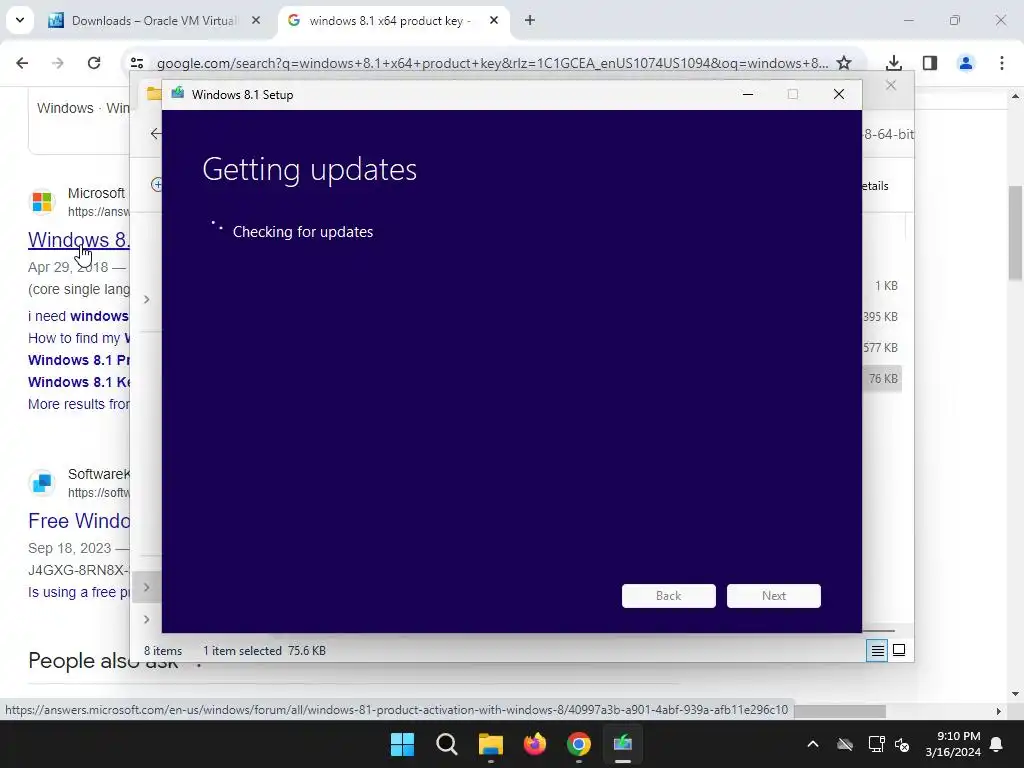This screenshot has width=1024, height=768.
Task: Switch Explorer to large thumbnails view icon
Action: point(899,650)
